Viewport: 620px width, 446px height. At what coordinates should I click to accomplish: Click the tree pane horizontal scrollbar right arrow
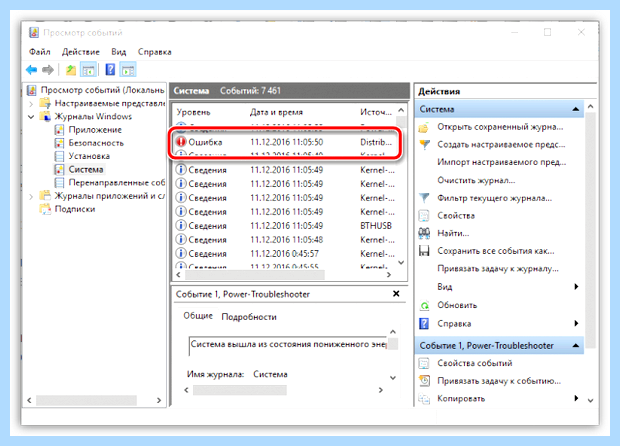tap(159, 400)
